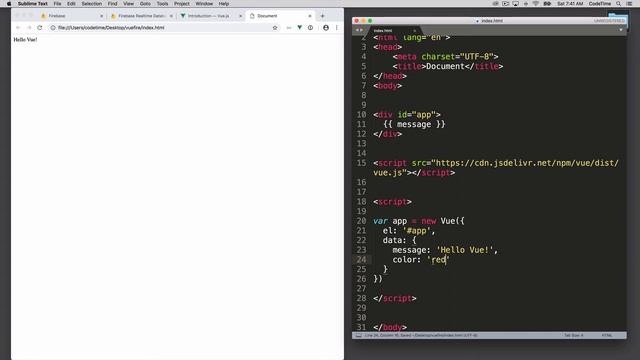The width and height of the screenshot is (640, 360).
Task: Open the View menu
Action: pos(129,4)
